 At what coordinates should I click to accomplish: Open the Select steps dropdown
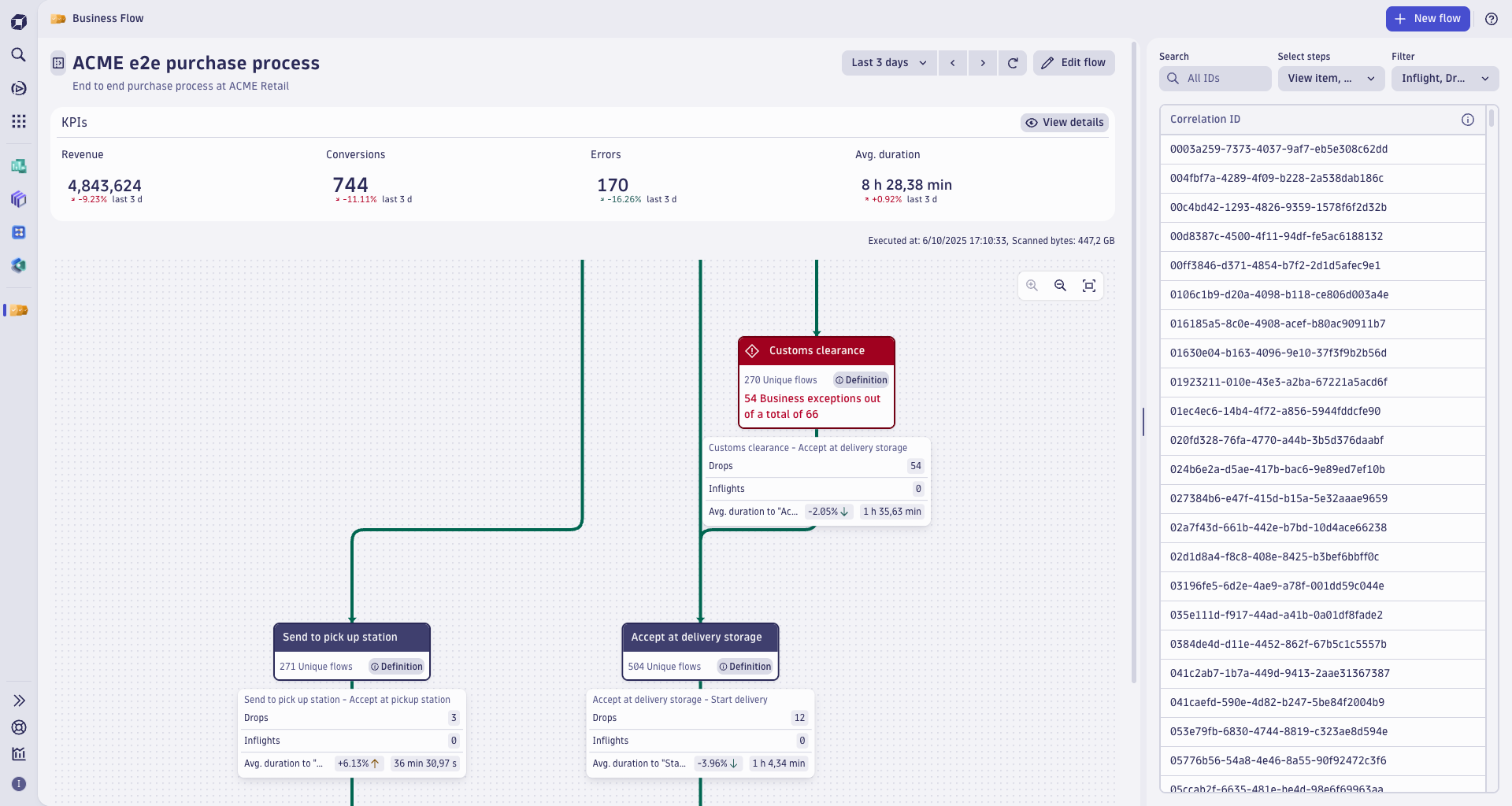(1330, 79)
